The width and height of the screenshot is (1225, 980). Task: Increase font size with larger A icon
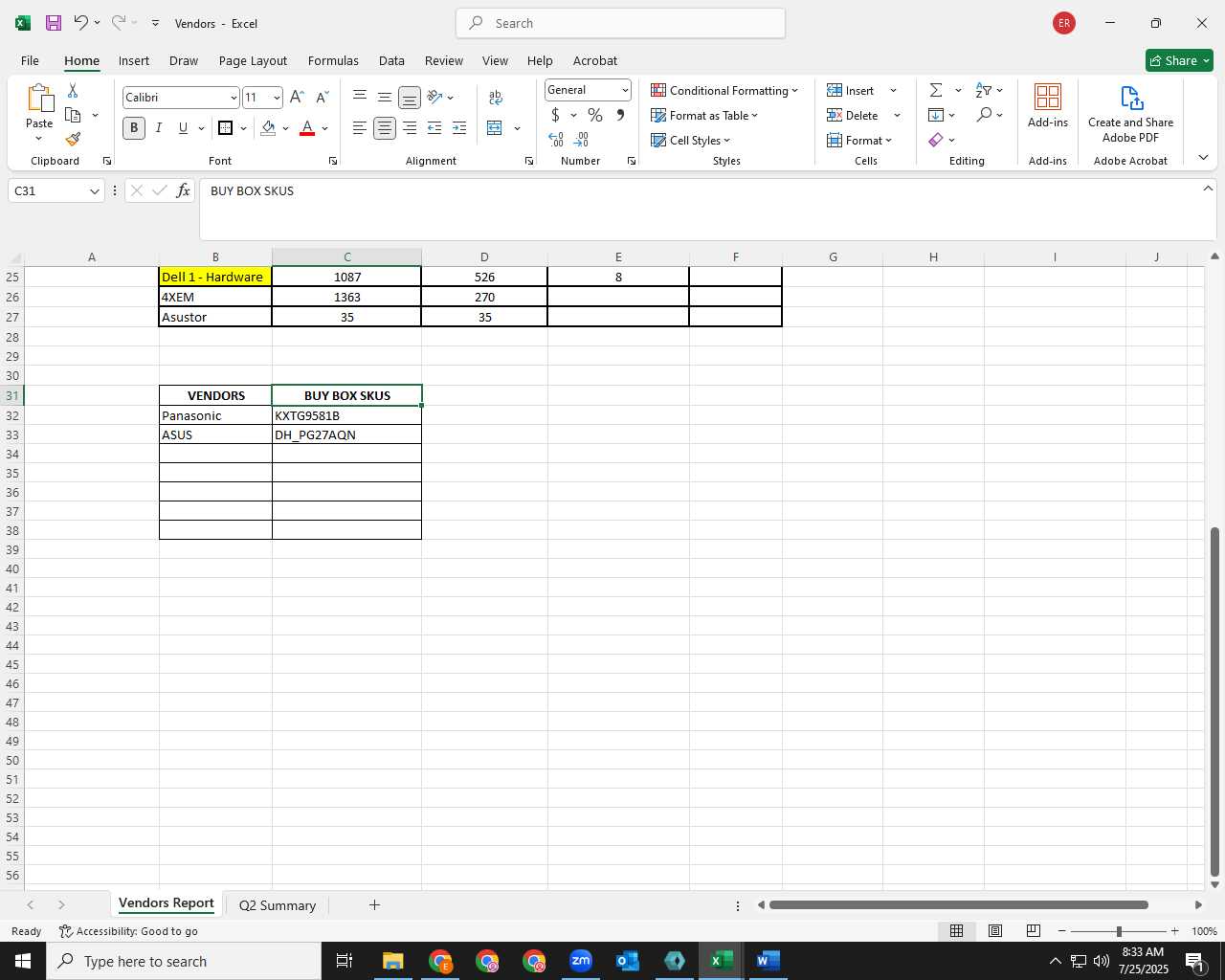pos(297,97)
